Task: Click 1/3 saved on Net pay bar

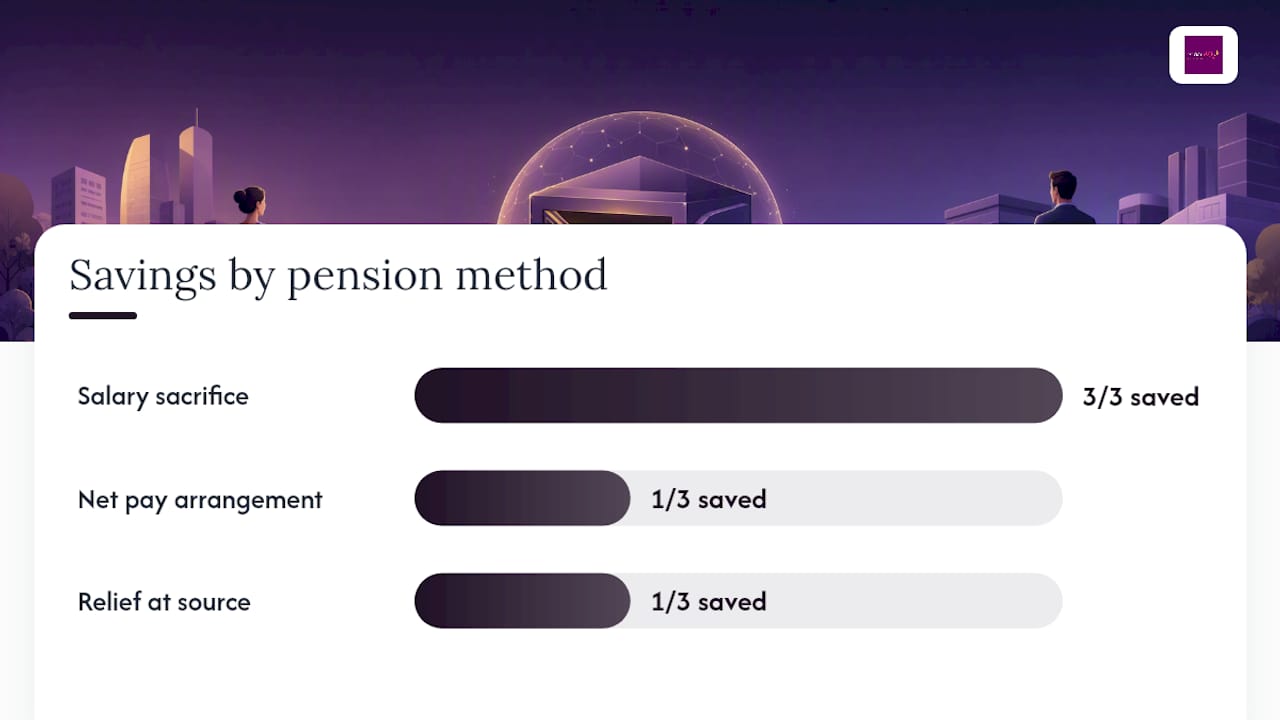Action: point(709,499)
